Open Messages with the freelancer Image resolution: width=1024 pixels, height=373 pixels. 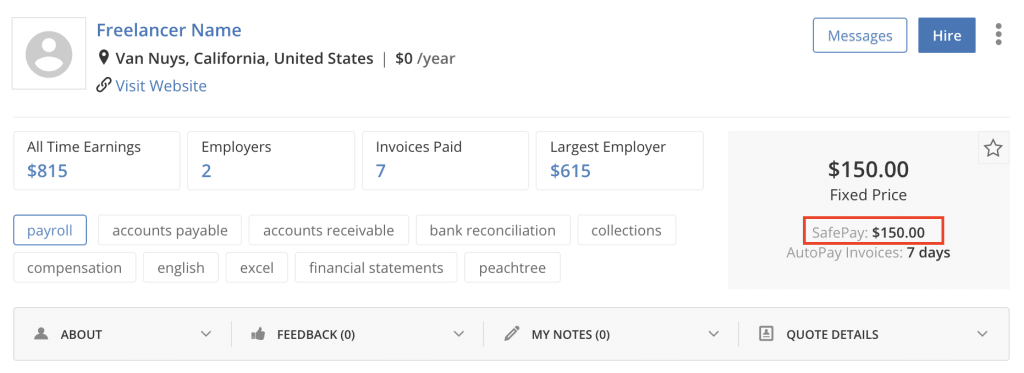pyautogui.click(x=860, y=35)
